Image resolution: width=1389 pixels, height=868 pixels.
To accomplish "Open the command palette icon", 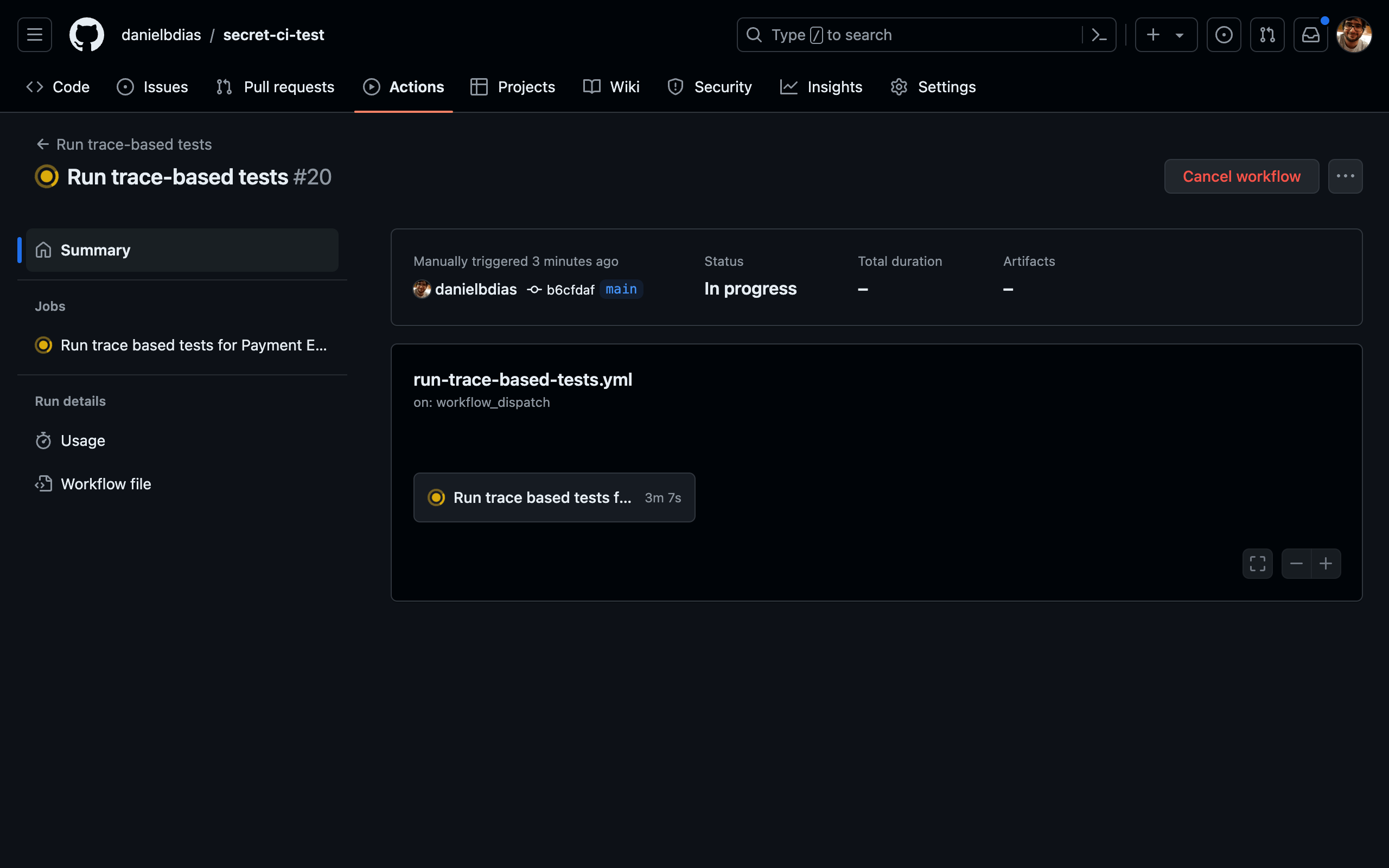I will [x=1099, y=35].
